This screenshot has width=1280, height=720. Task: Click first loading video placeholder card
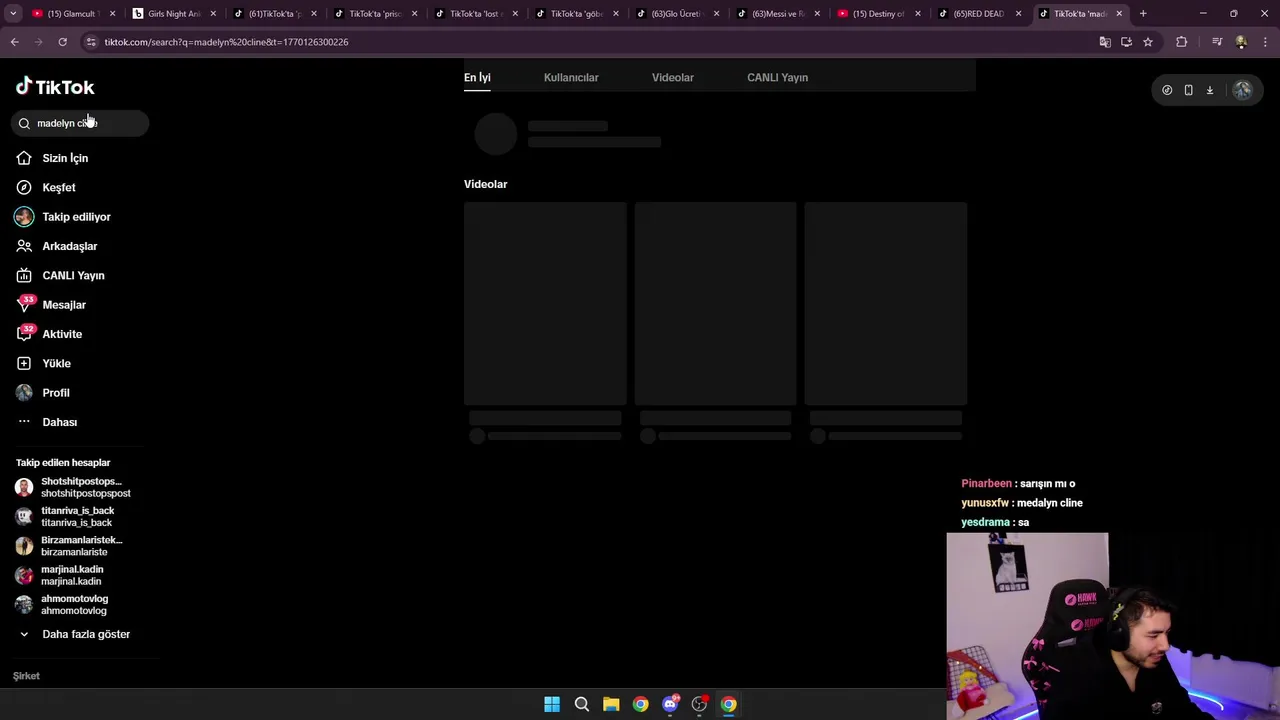[x=545, y=303]
